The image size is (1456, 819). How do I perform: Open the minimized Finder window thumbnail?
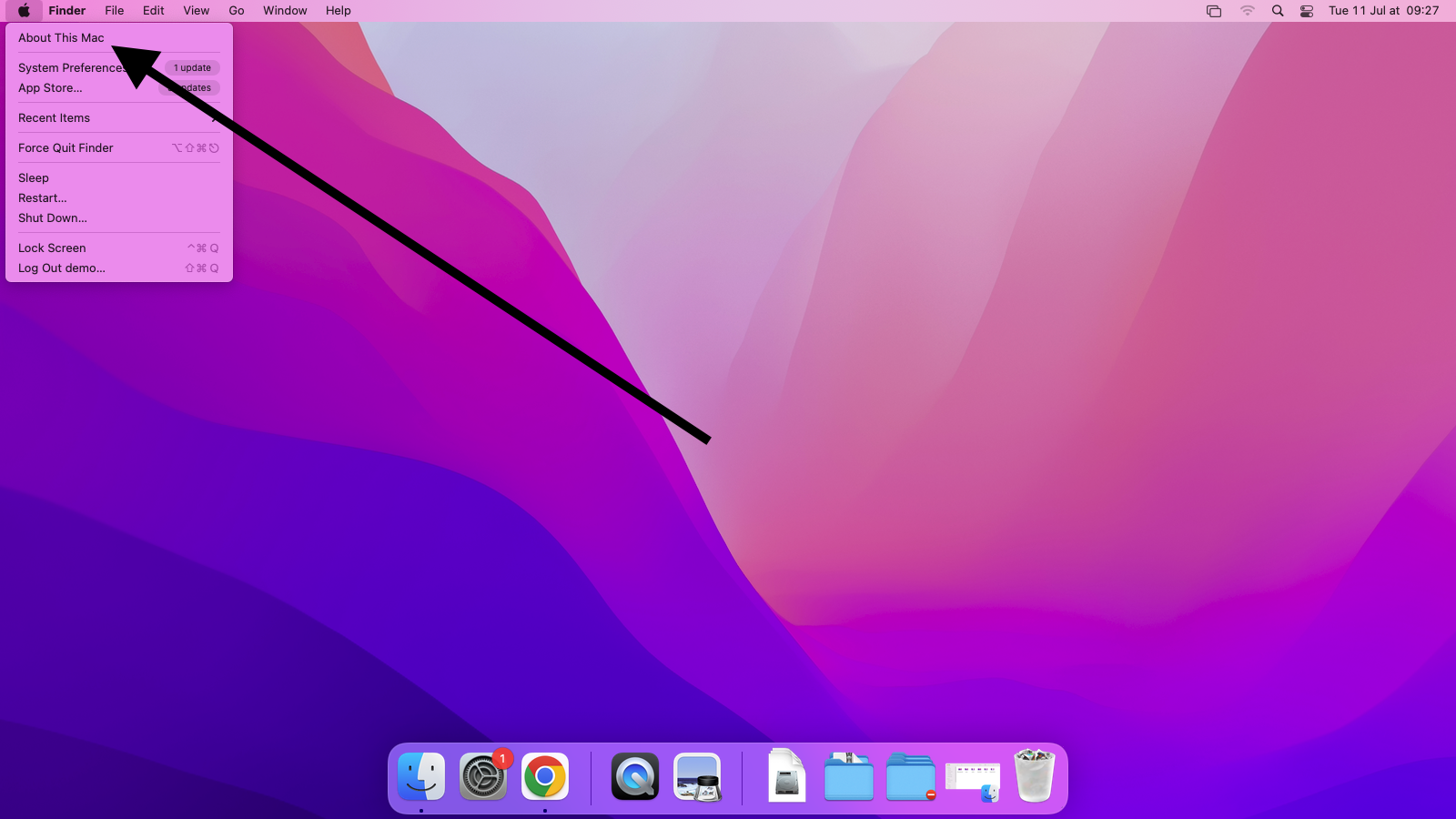click(x=972, y=779)
